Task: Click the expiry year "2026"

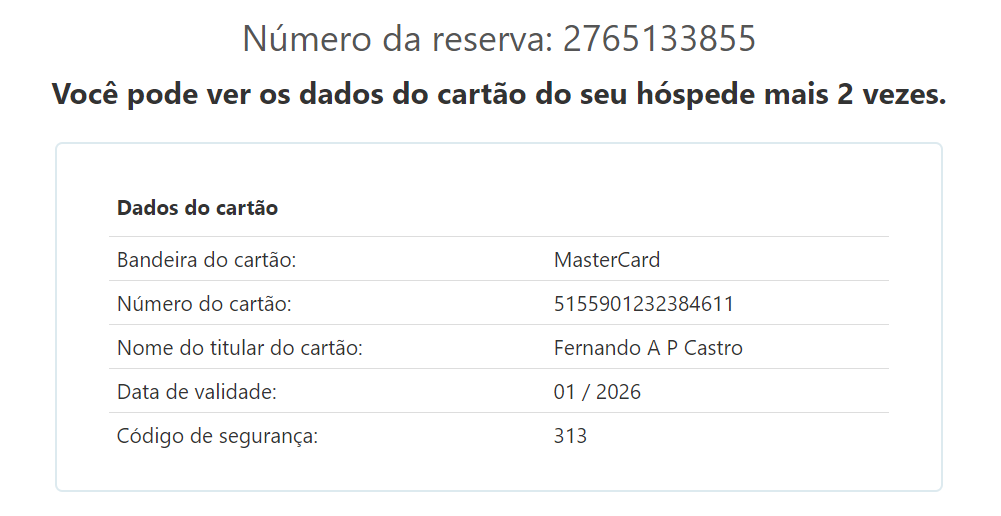Action: tap(618, 392)
